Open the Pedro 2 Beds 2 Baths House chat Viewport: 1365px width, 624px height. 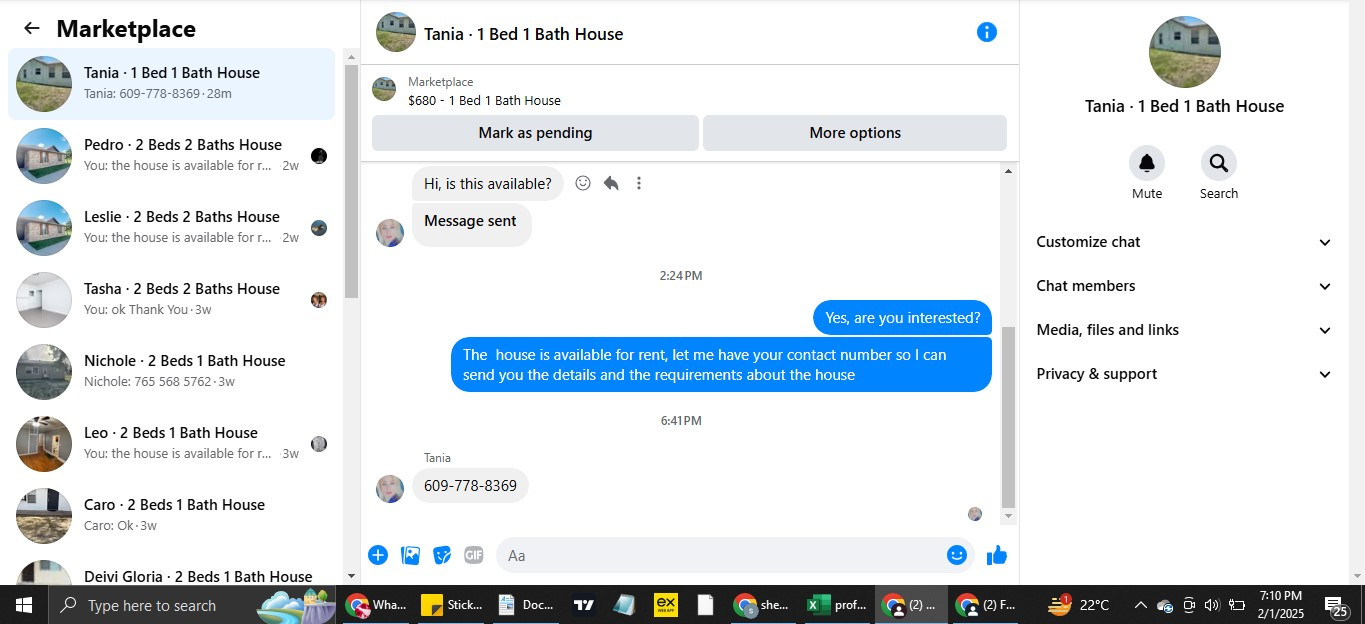point(172,156)
